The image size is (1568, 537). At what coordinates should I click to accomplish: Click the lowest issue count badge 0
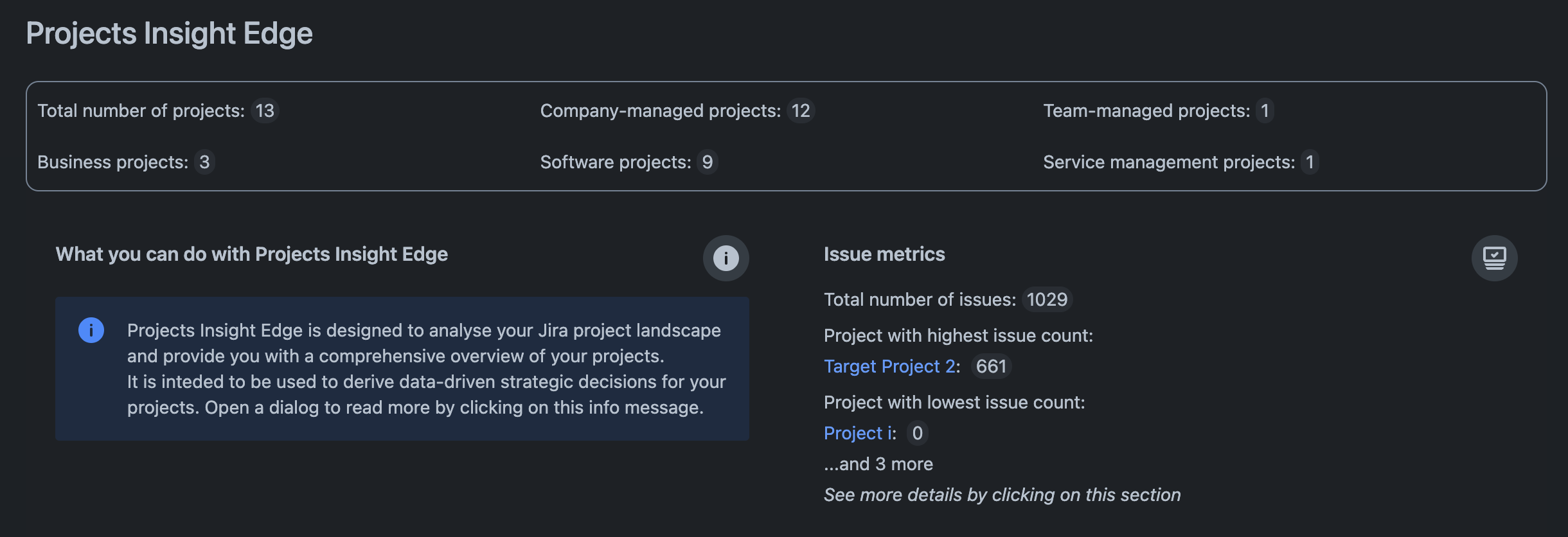click(917, 433)
